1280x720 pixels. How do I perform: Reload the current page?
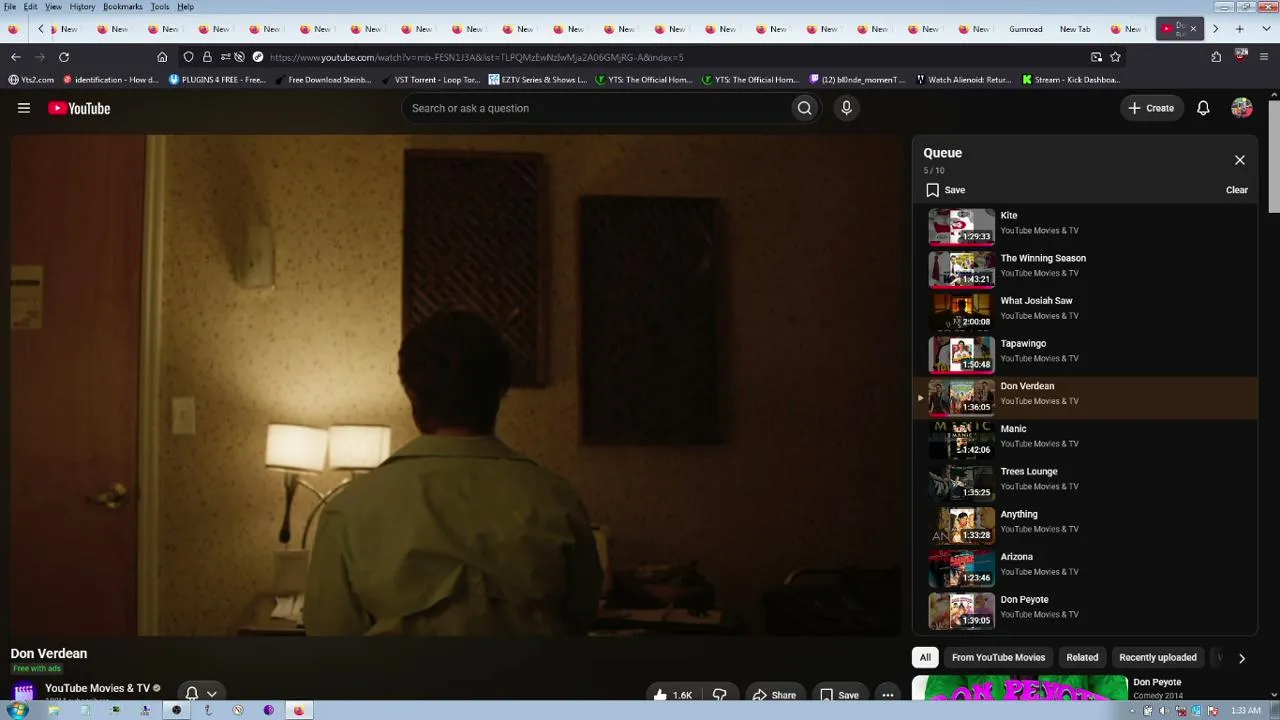point(64,57)
